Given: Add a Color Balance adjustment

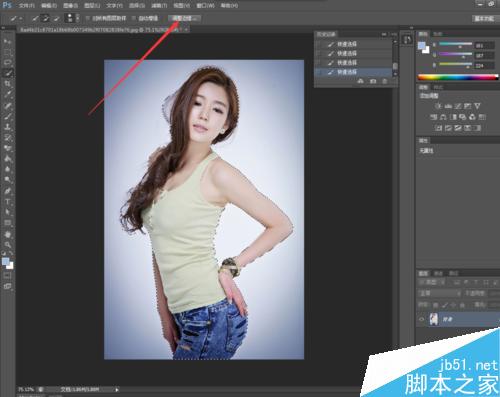Looking at the screenshot, I should pos(443,117).
